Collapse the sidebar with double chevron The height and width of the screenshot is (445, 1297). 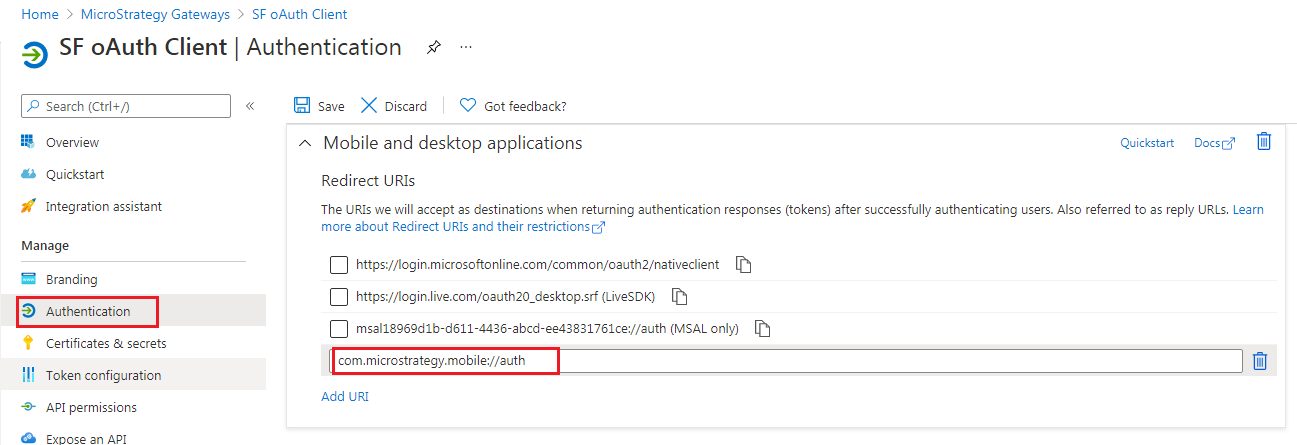tap(250, 106)
